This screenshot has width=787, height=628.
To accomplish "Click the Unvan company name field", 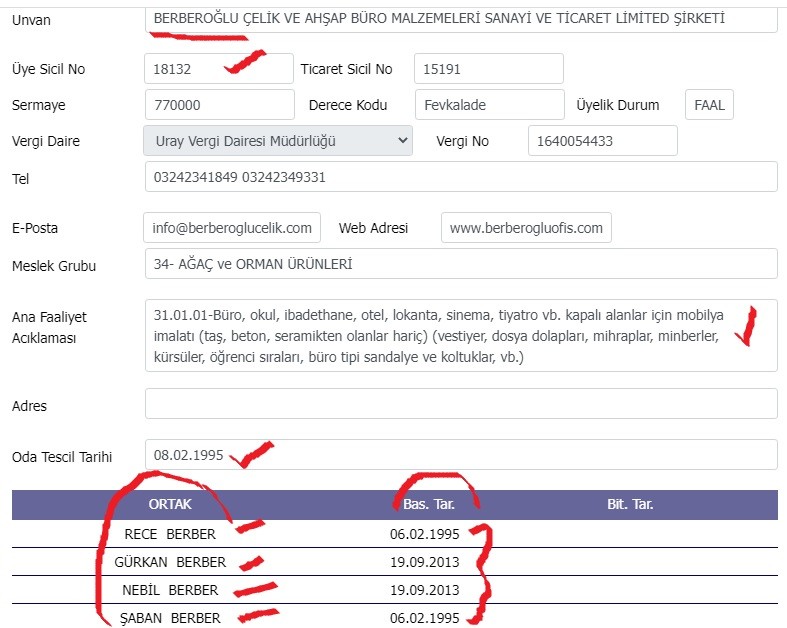I will coord(461,19).
